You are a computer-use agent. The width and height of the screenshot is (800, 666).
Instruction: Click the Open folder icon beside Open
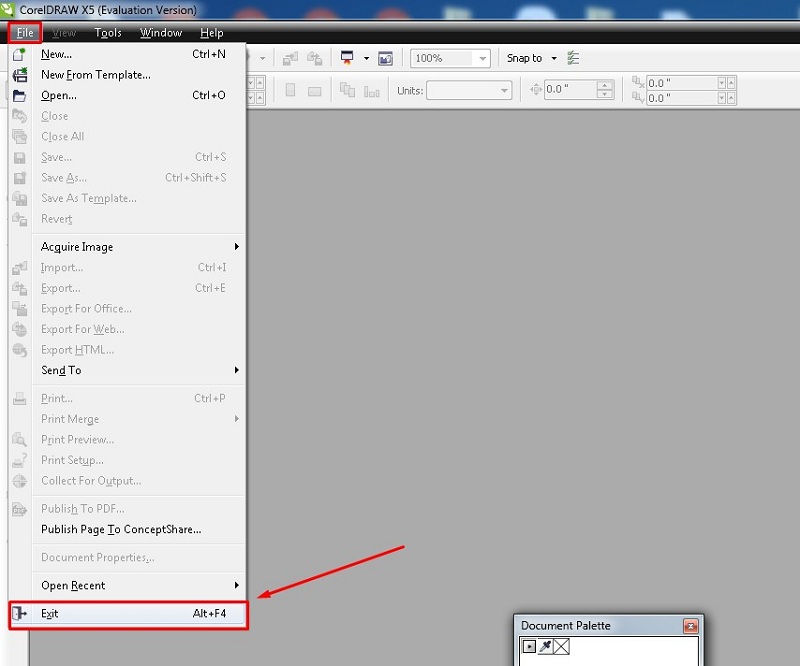pyautogui.click(x=20, y=95)
